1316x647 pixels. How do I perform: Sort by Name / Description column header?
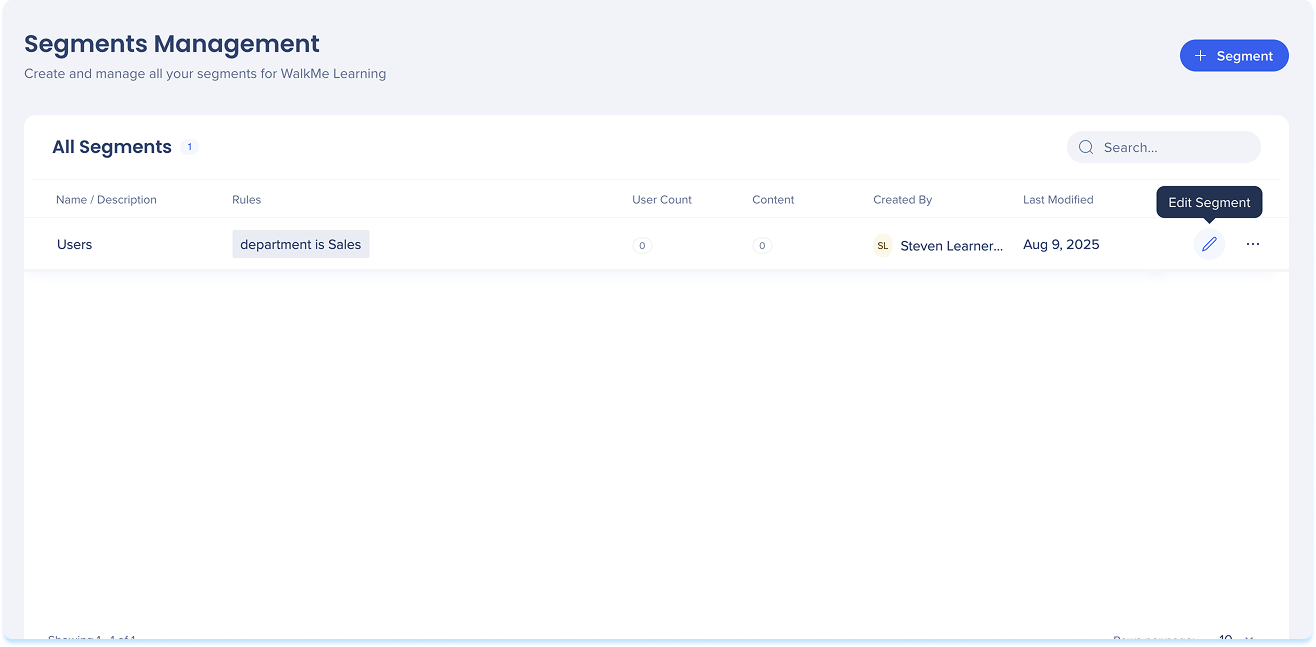(106, 200)
